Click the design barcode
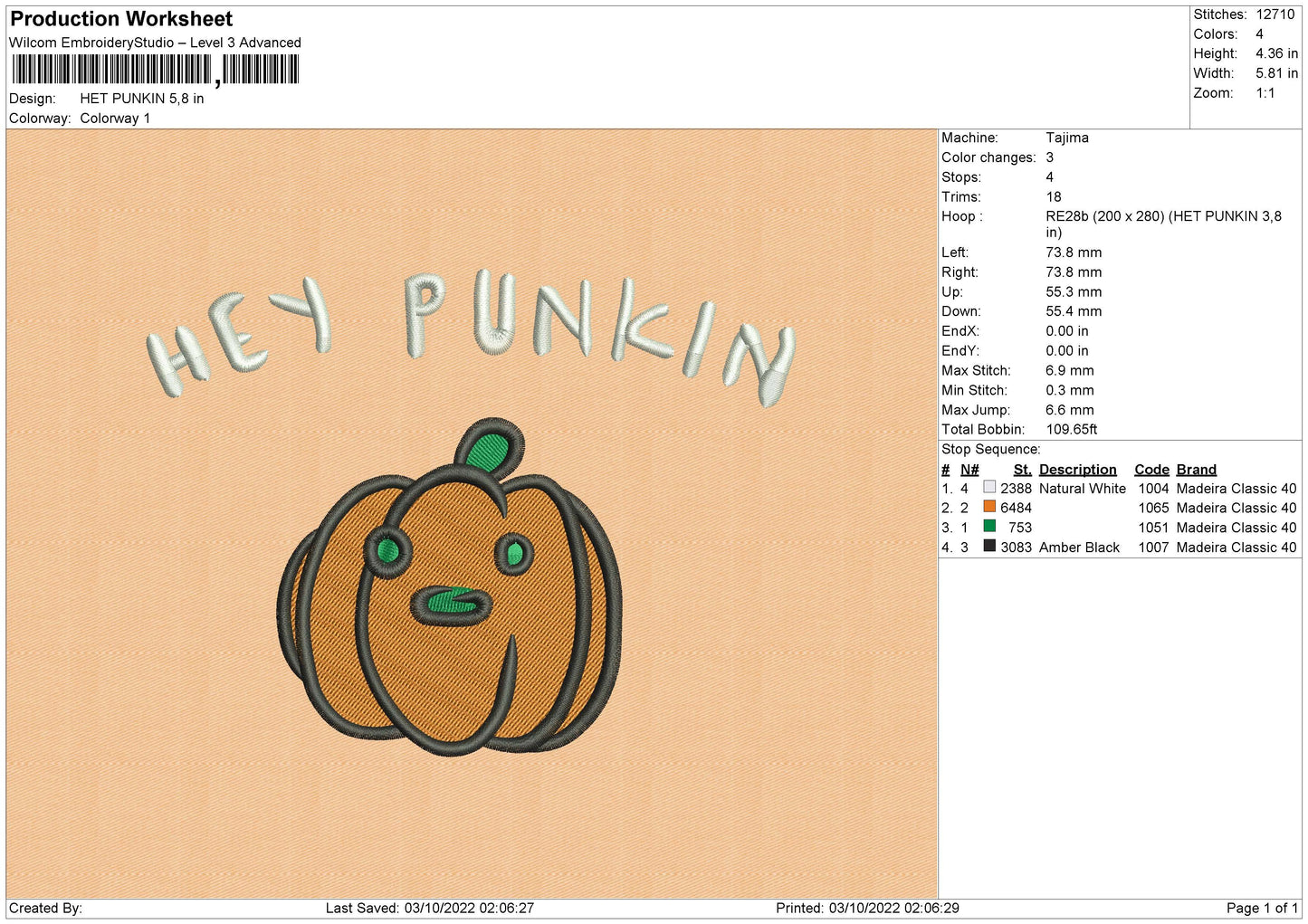Image resolution: width=1308 pixels, height=924 pixels. coord(156,70)
